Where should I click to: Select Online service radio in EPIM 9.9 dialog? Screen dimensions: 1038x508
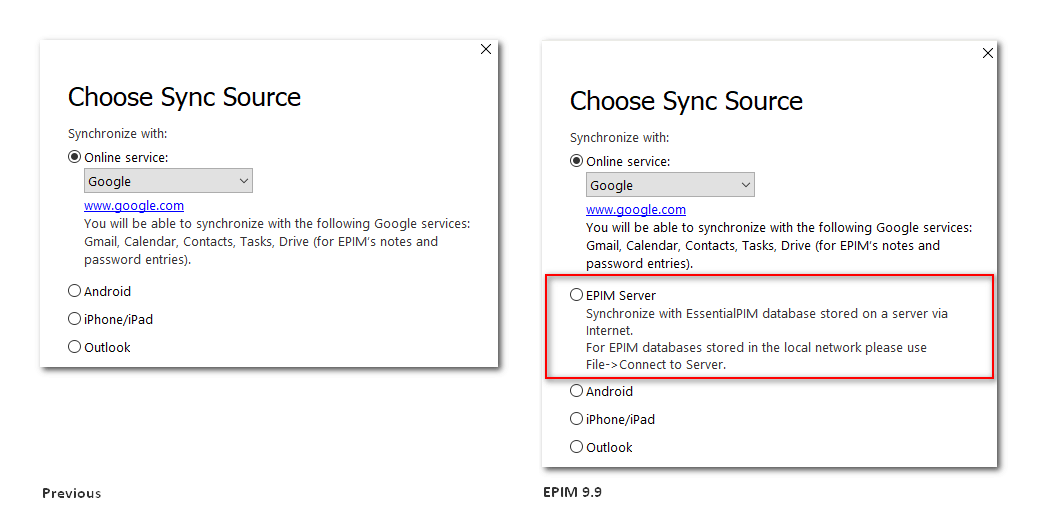(577, 162)
